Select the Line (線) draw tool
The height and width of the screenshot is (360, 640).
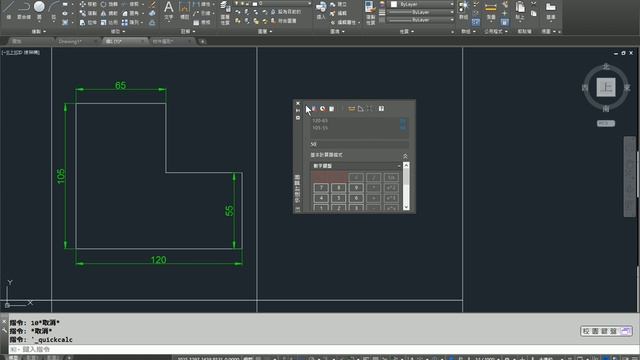pyautogui.click(x=9, y=9)
